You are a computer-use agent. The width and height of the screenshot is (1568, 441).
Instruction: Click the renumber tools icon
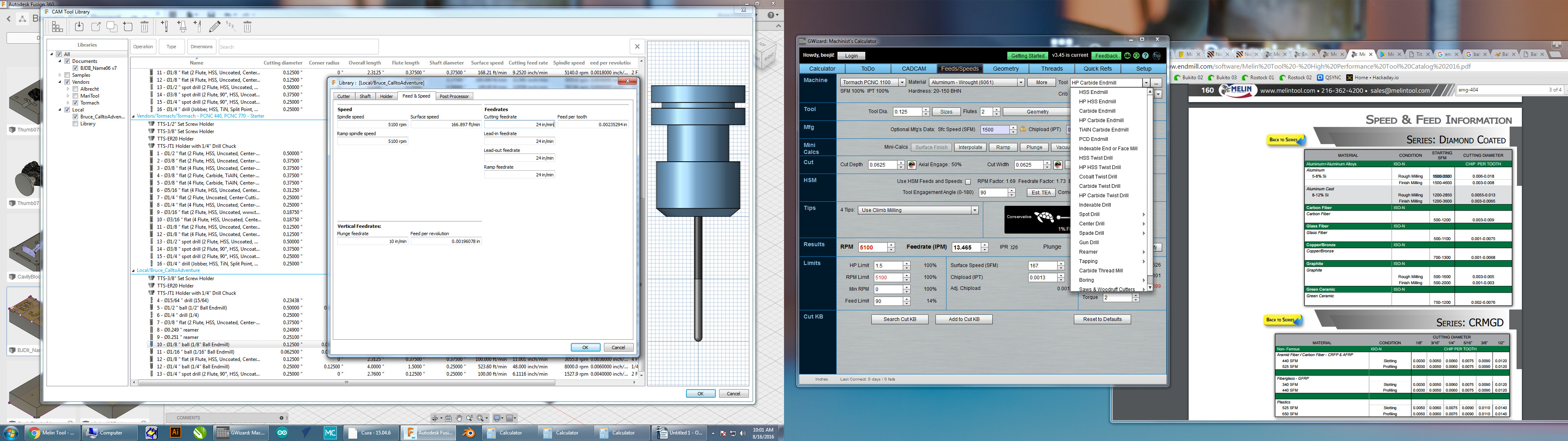pos(231,26)
